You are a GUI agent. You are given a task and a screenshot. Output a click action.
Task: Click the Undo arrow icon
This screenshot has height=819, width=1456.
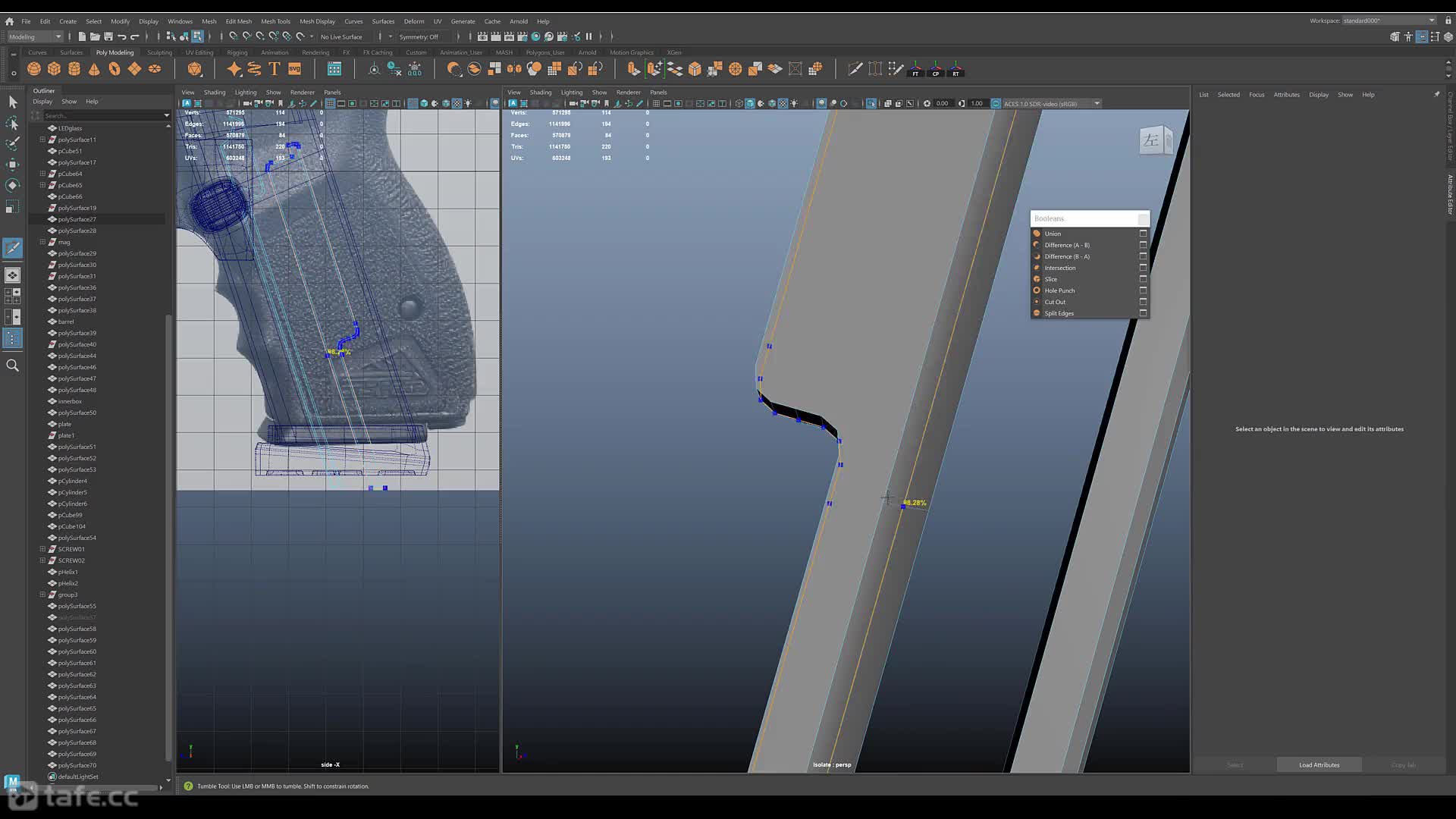[x=122, y=36]
